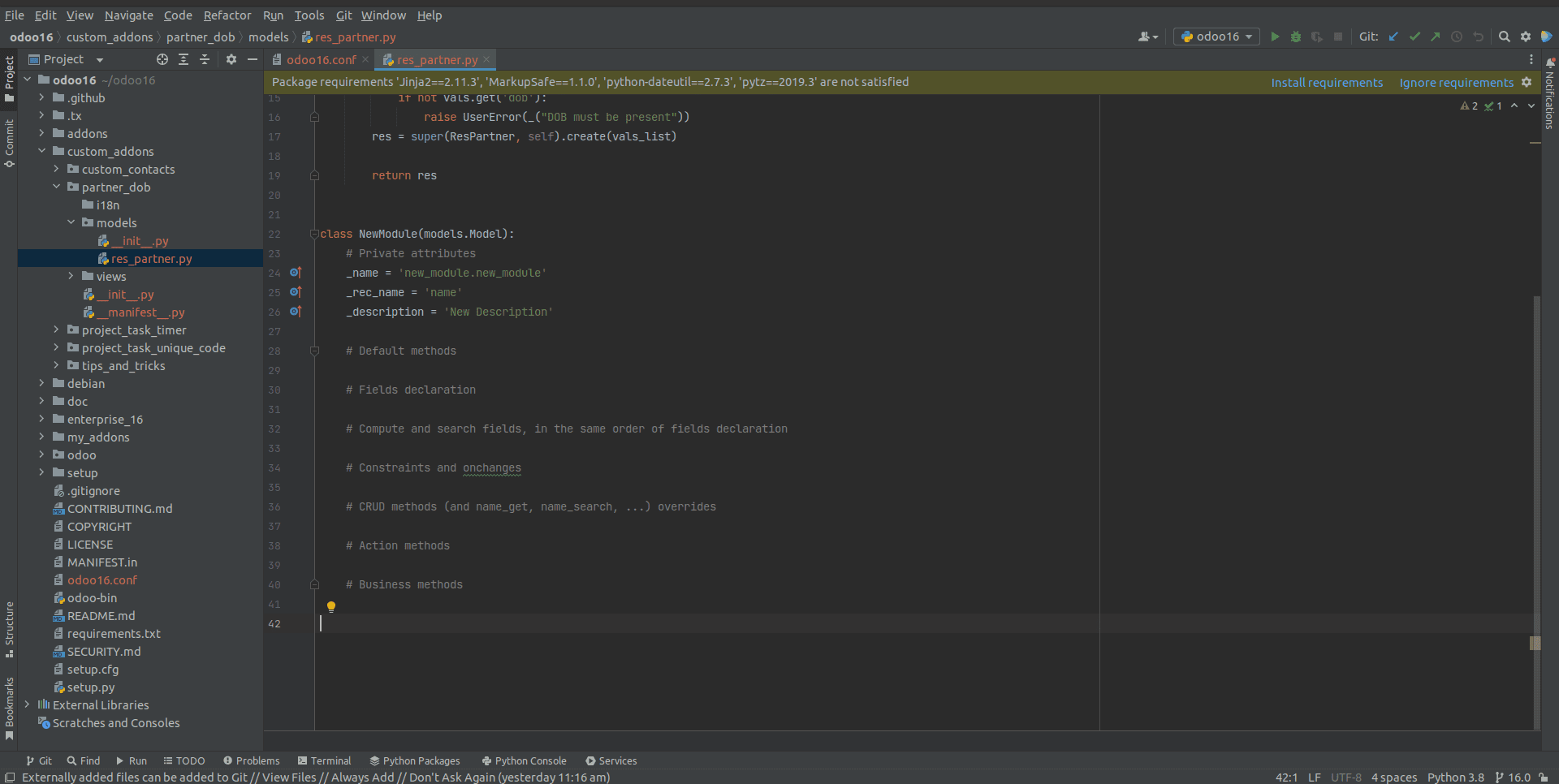Close the res_partner.py tab
The width and height of the screenshot is (1559, 784).
[x=486, y=59]
